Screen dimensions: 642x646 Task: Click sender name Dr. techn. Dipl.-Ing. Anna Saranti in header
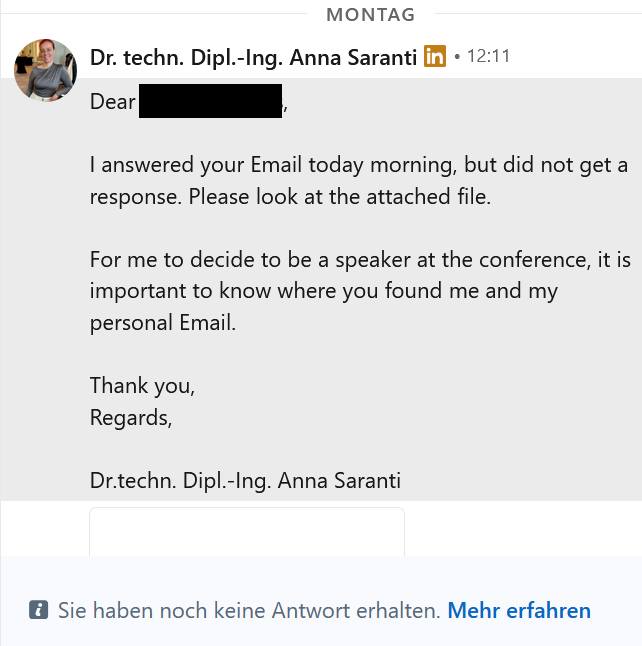pyautogui.click(x=253, y=57)
